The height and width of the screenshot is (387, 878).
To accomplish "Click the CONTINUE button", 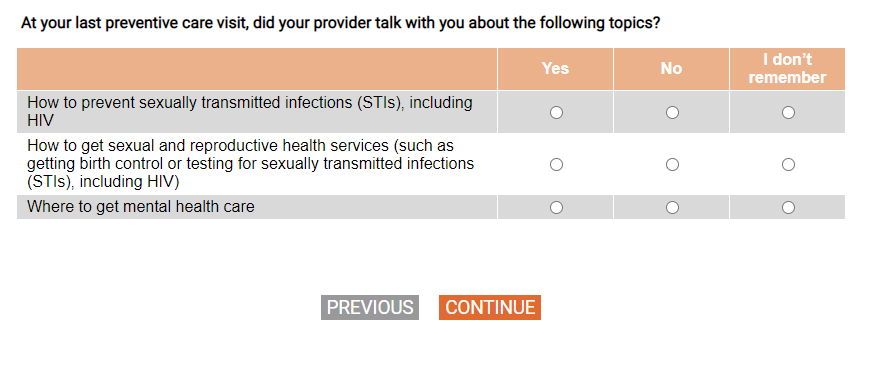I will click(x=490, y=307).
